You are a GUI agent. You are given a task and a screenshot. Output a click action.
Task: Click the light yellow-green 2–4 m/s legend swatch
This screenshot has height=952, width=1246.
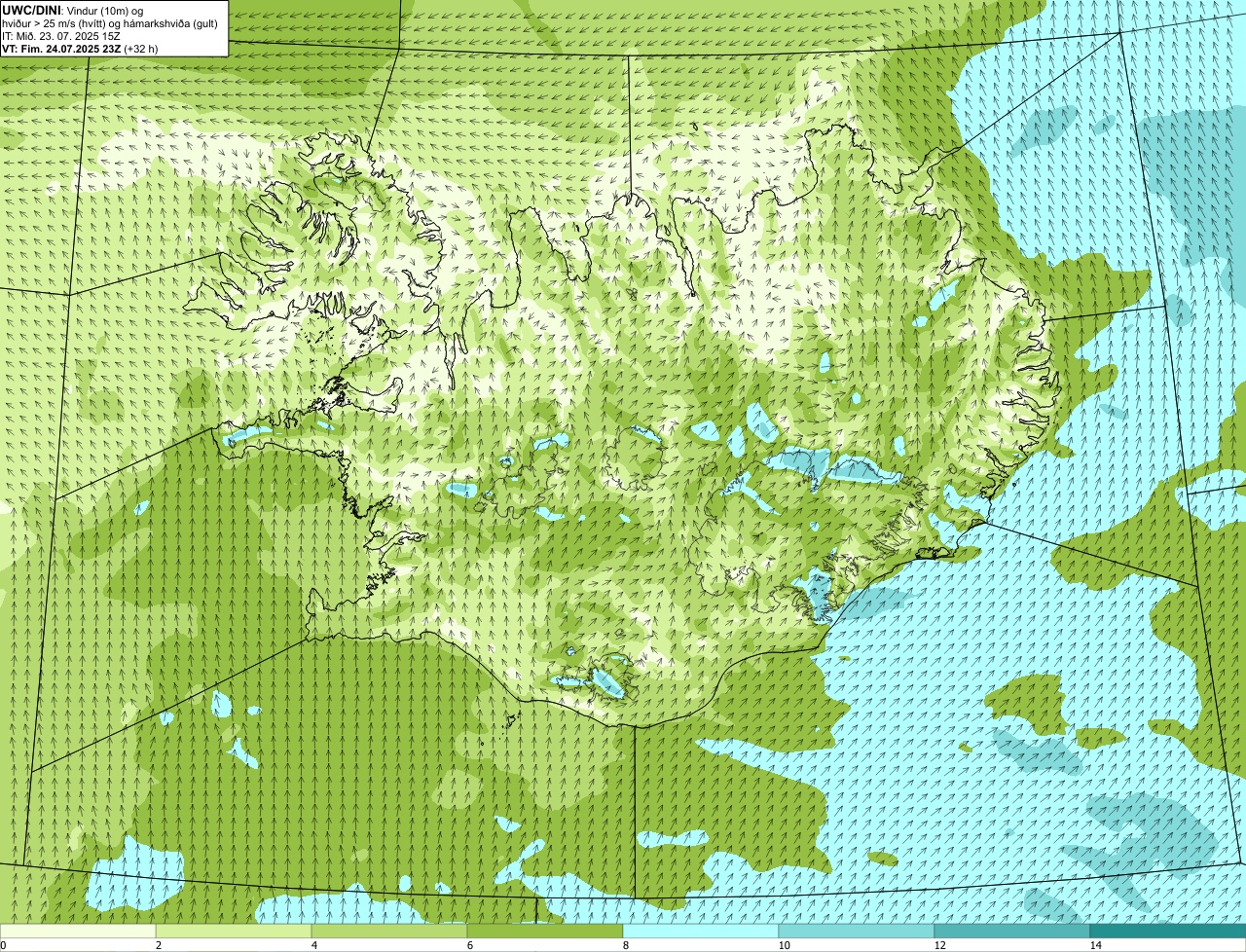[x=234, y=932]
